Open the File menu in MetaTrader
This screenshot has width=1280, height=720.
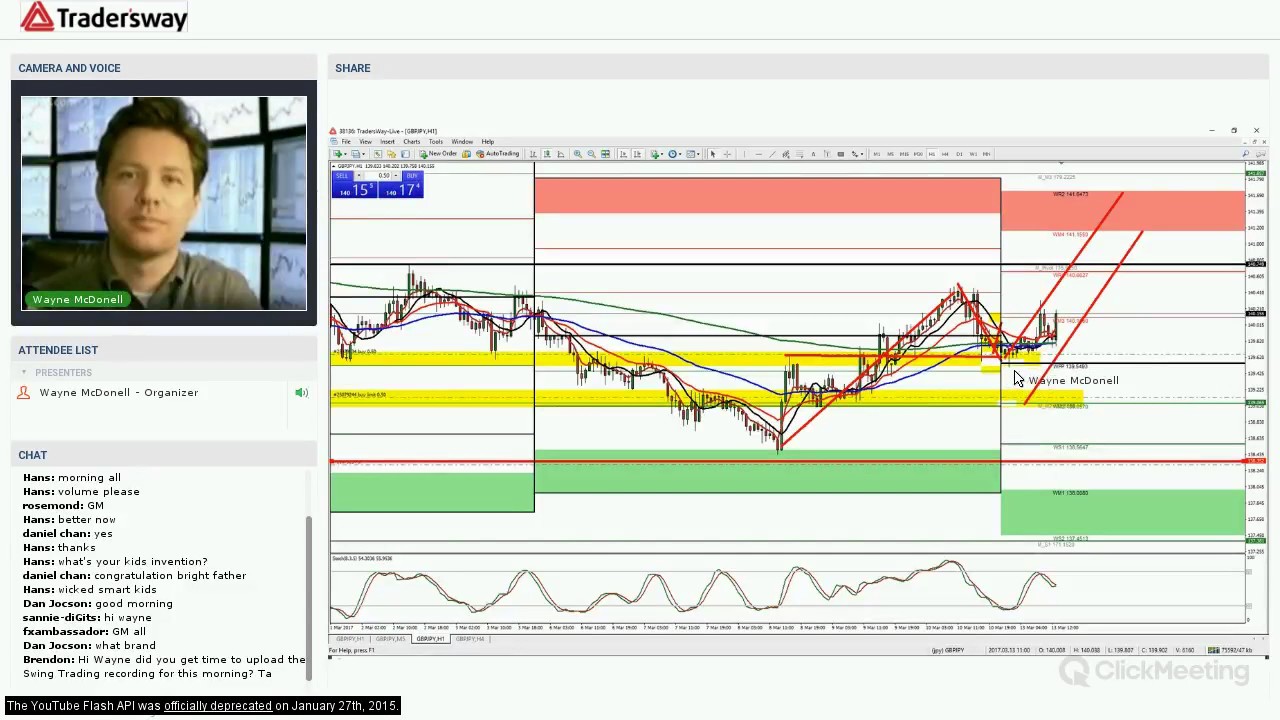[346, 142]
